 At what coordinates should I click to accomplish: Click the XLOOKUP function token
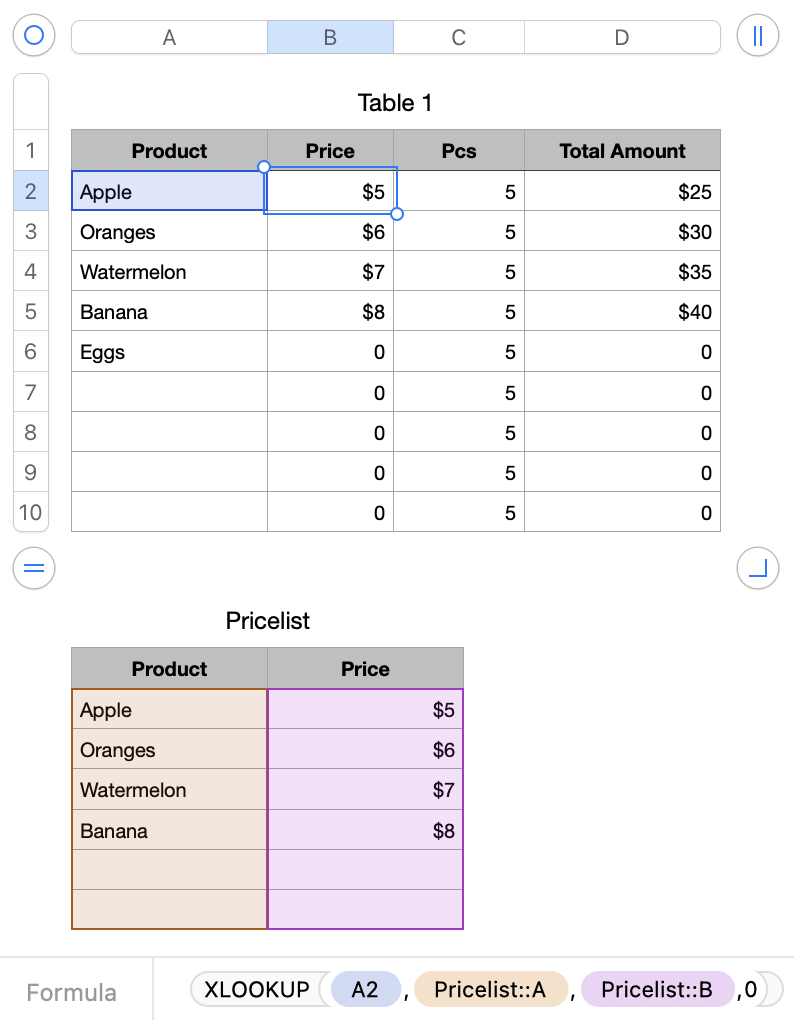pyautogui.click(x=257, y=990)
